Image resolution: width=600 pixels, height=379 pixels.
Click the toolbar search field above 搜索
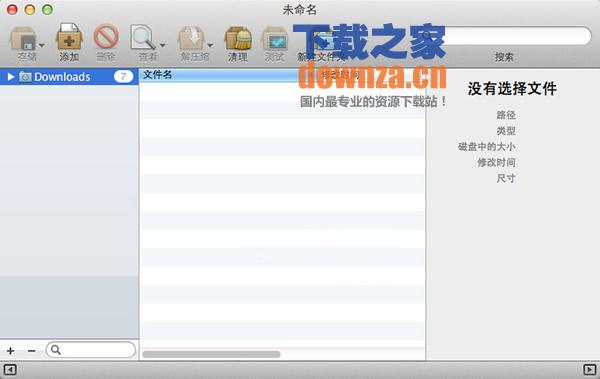pos(505,36)
